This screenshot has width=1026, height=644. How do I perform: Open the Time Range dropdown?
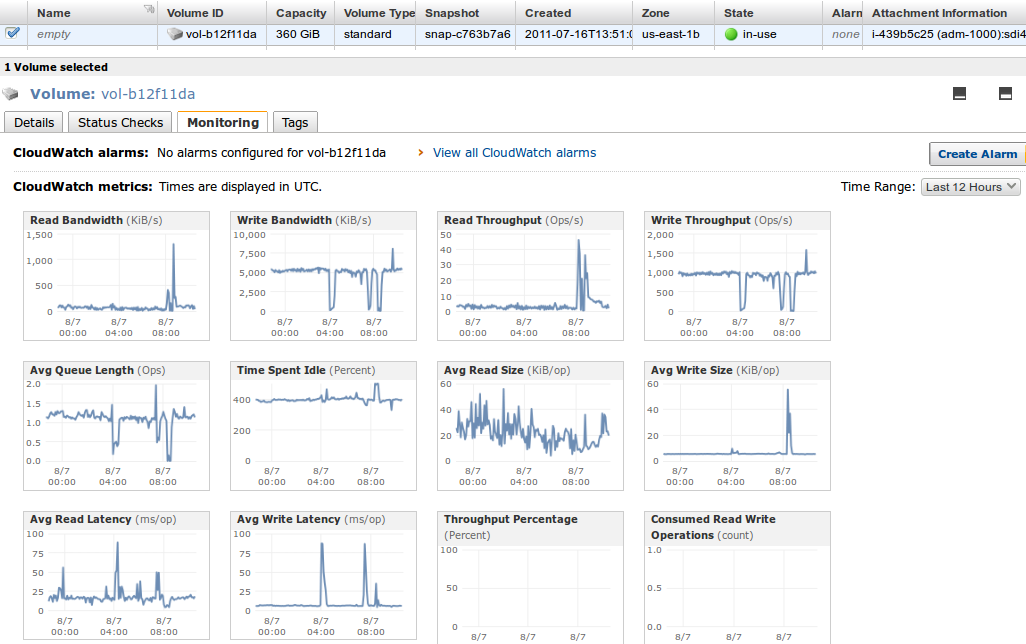pyautogui.click(x=970, y=187)
